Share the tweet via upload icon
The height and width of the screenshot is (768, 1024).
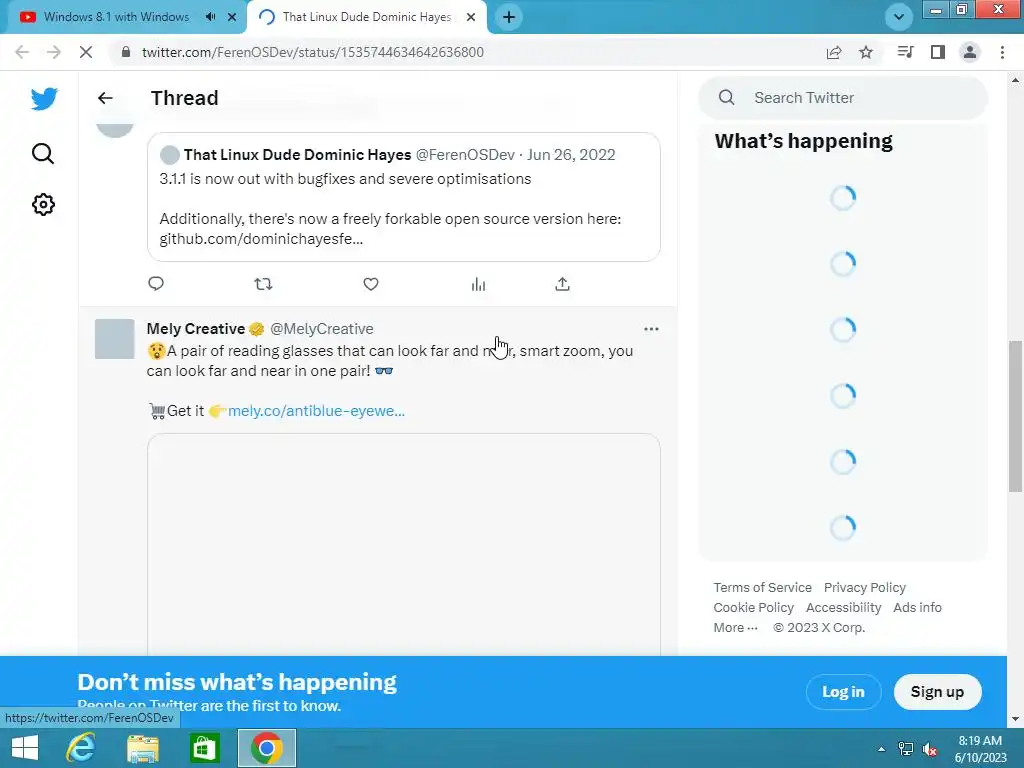562,283
